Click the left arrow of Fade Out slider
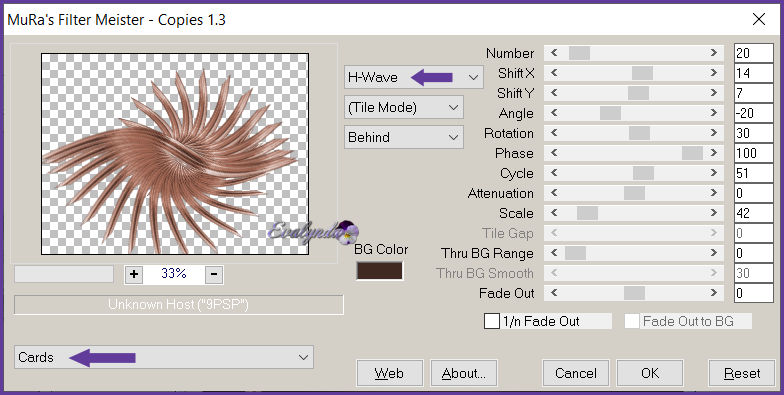 (x=554, y=293)
